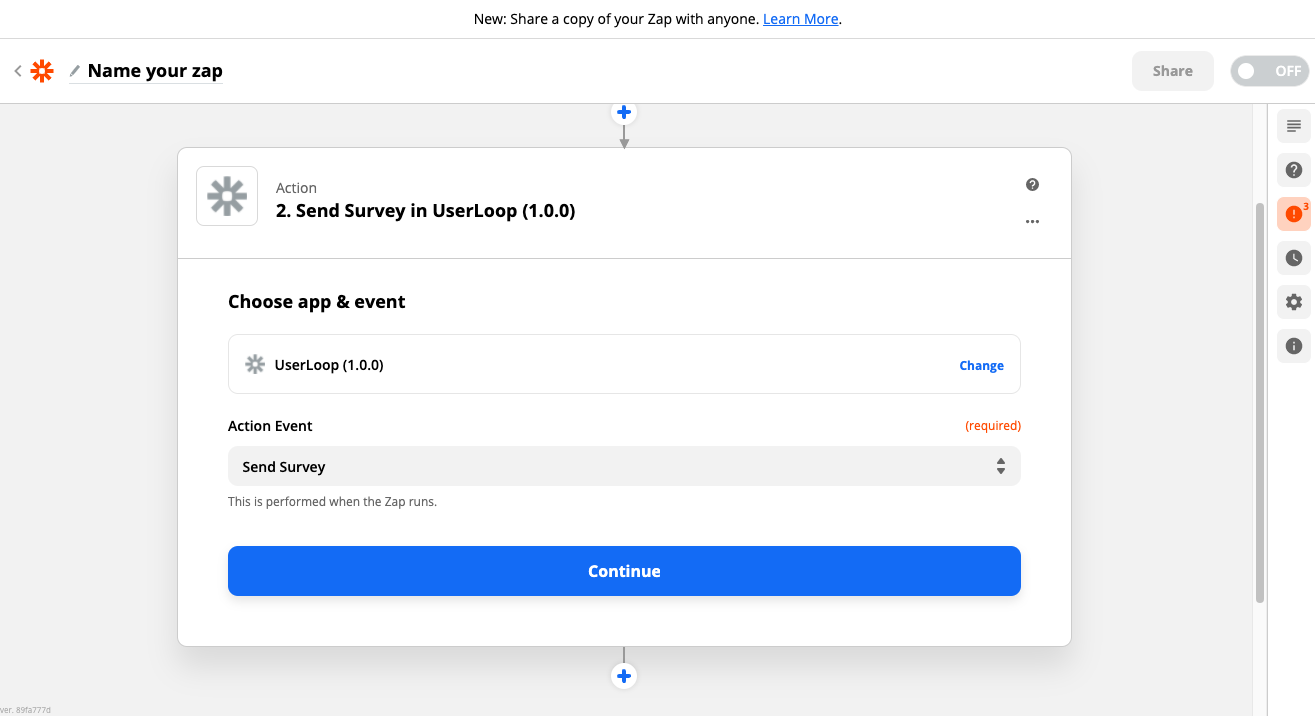Open the outline panel in right sidebar
This screenshot has width=1315, height=716.
1294,126
